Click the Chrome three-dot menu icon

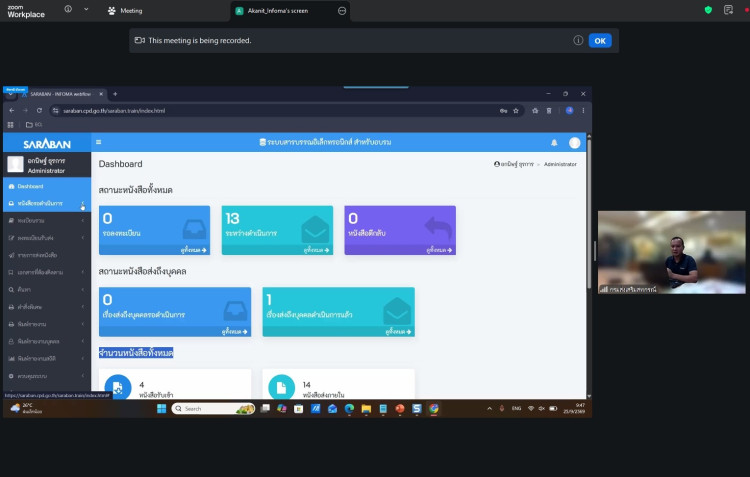583,111
